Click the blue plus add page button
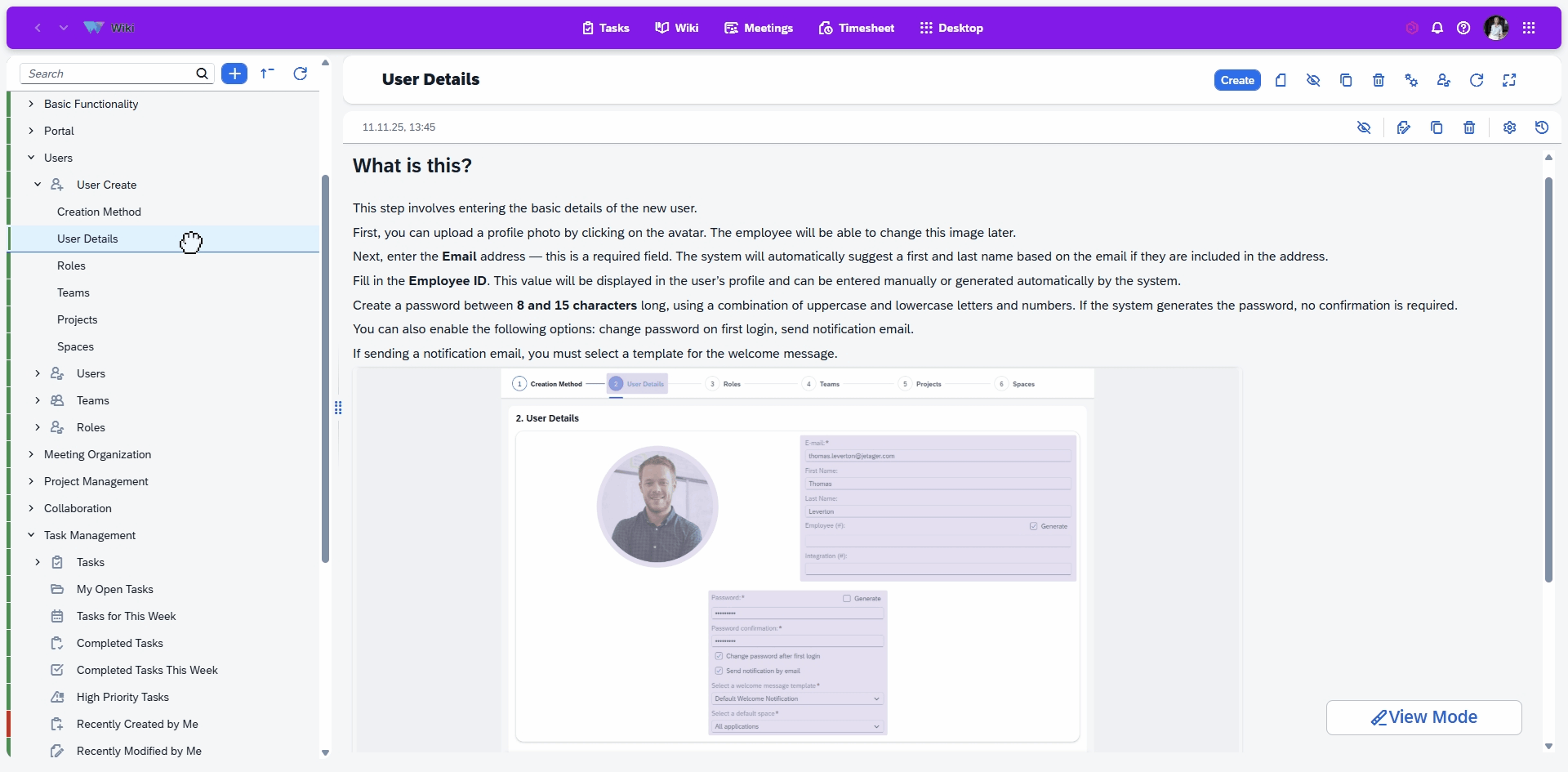This screenshot has width=1568, height=772. pos(234,74)
